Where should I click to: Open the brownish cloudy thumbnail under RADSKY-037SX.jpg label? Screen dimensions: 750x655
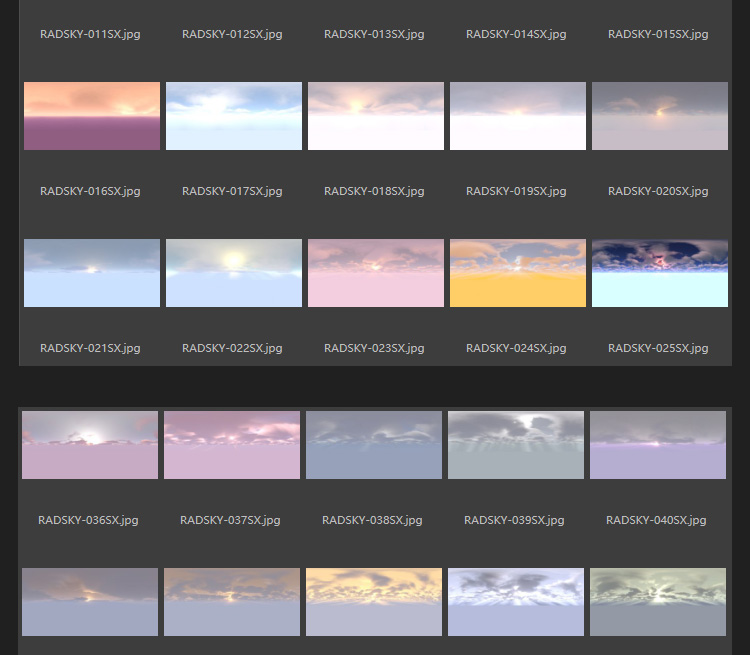(x=232, y=602)
